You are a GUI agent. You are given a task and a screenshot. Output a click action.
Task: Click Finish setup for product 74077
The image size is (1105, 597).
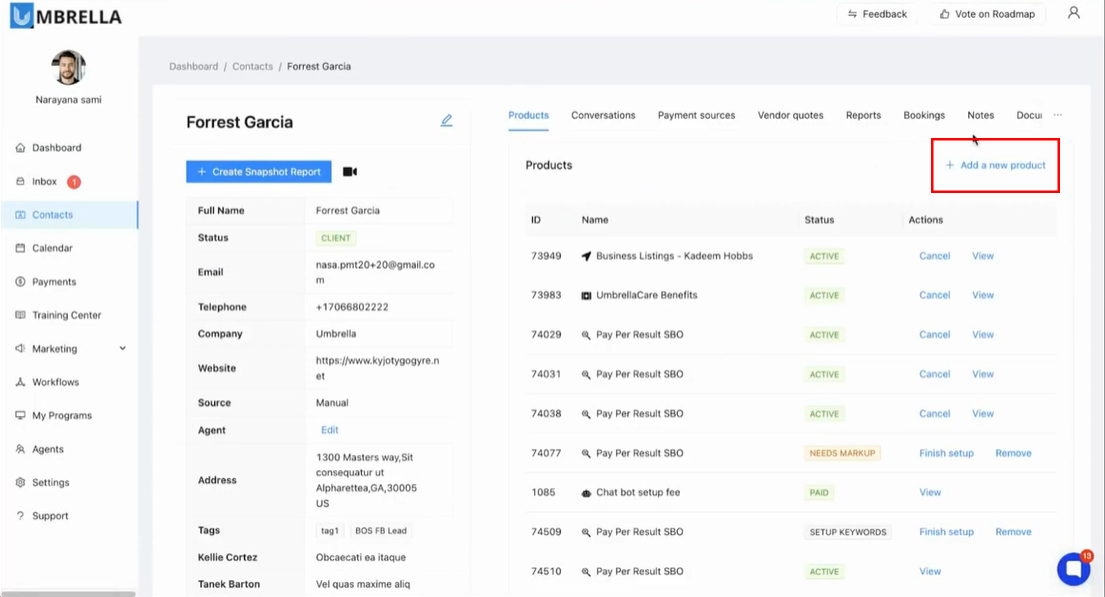946,453
